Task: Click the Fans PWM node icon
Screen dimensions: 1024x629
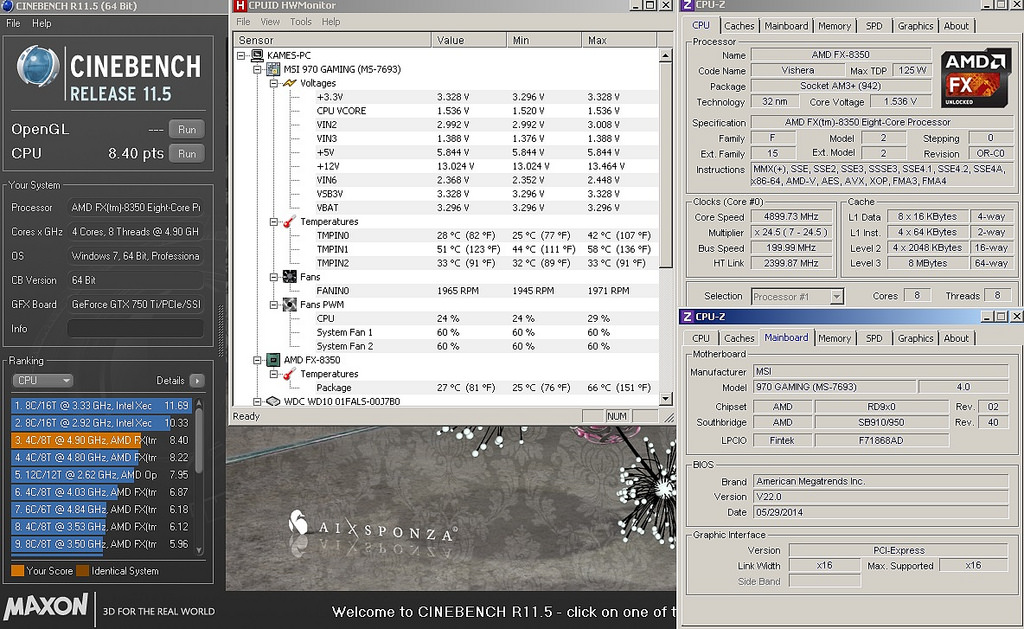Action: click(289, 304)
